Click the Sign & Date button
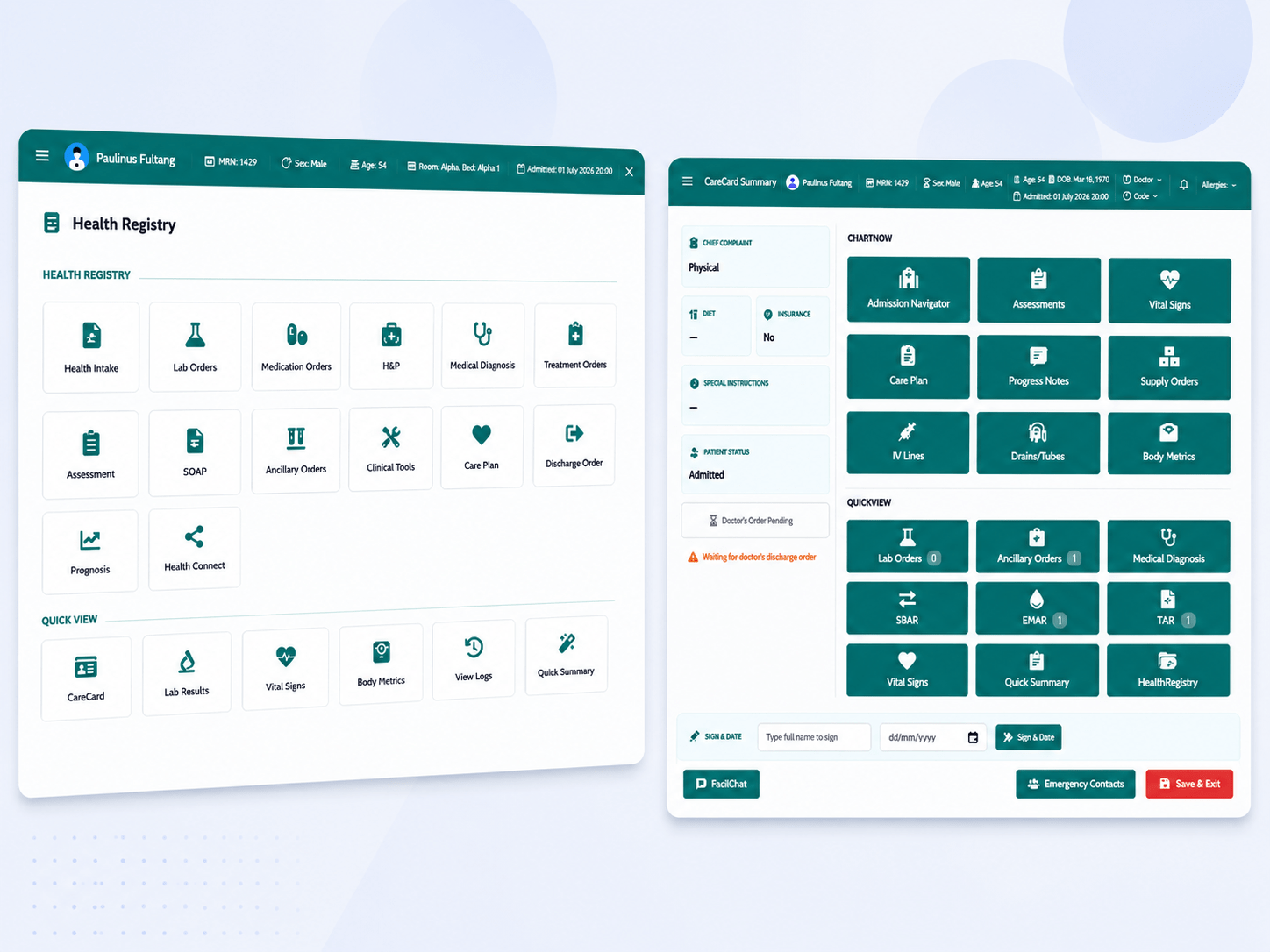Screen dimensions: 1270x952 [x=1029, y=737]
